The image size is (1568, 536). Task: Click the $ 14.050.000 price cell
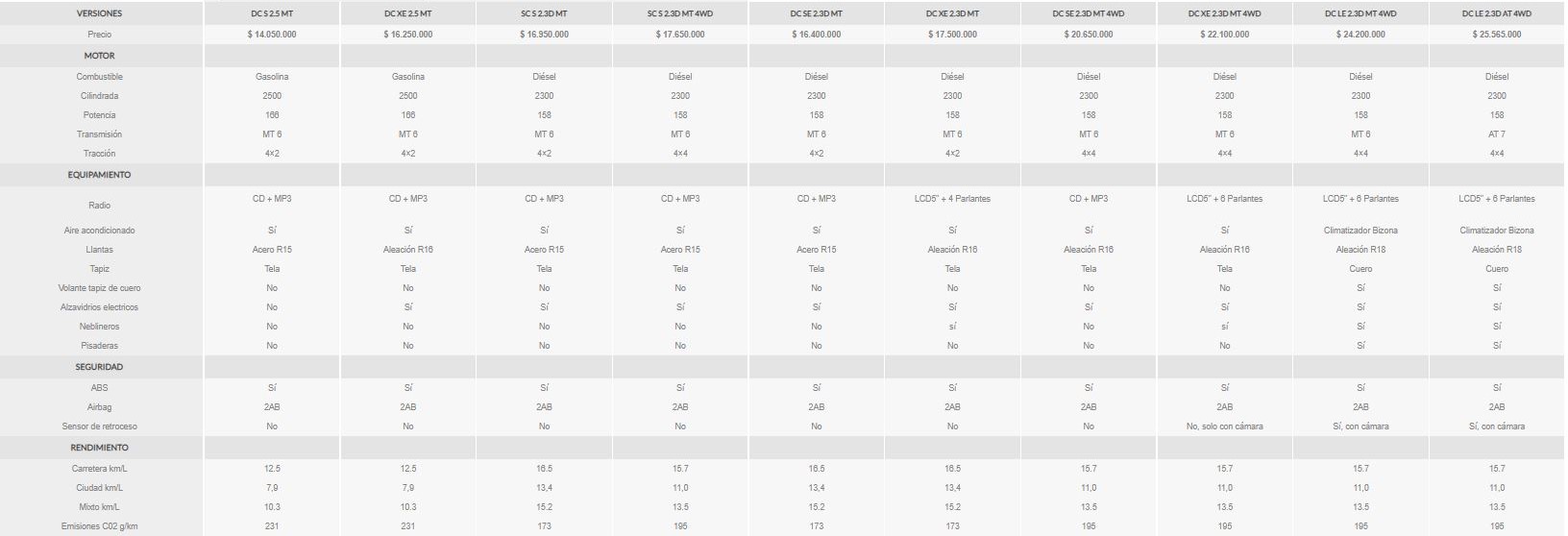[x=272, y=34]
